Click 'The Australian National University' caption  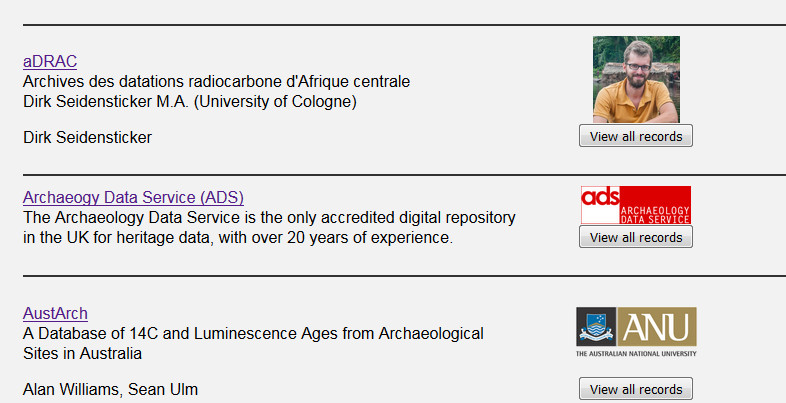[x=636, y=353]
